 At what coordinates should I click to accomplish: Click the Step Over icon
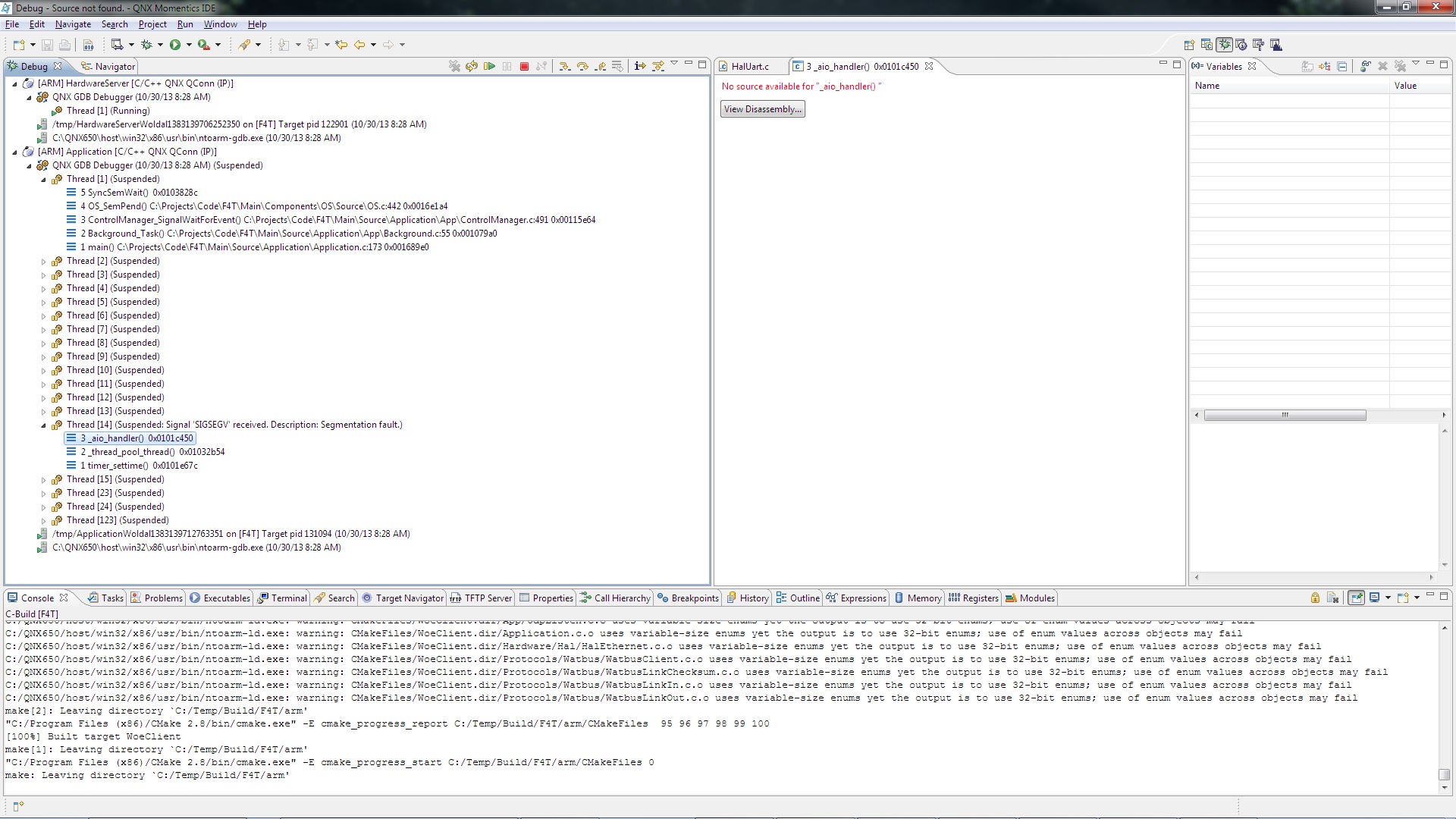pyautogui.click(x=582, y=67)
